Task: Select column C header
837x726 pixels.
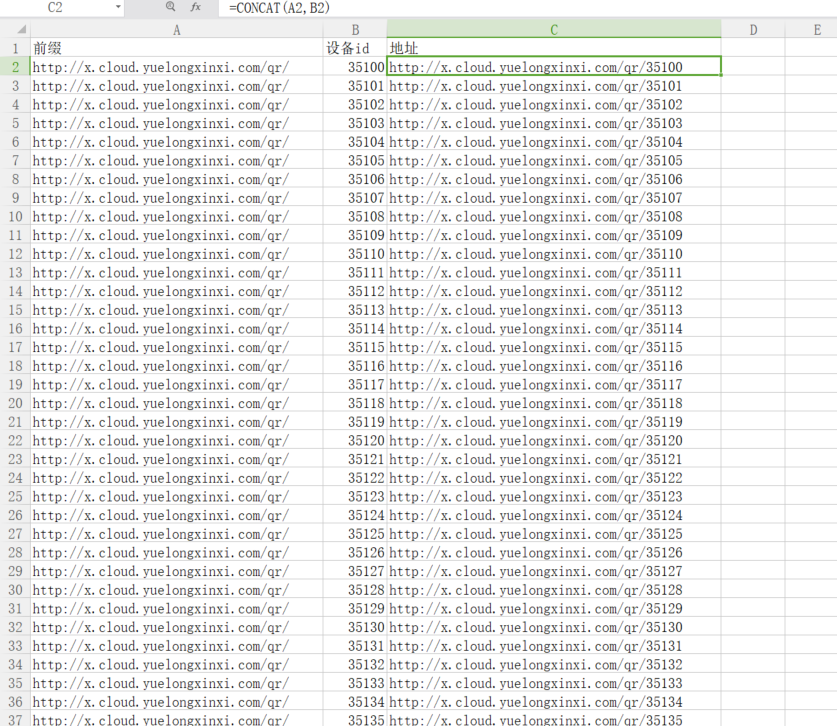Action: [554, 30]
